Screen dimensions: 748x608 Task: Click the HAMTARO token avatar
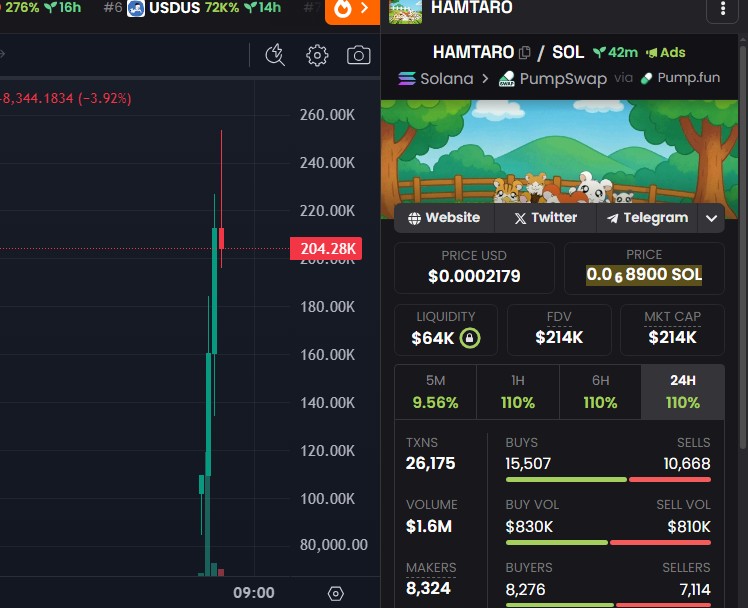405,11
